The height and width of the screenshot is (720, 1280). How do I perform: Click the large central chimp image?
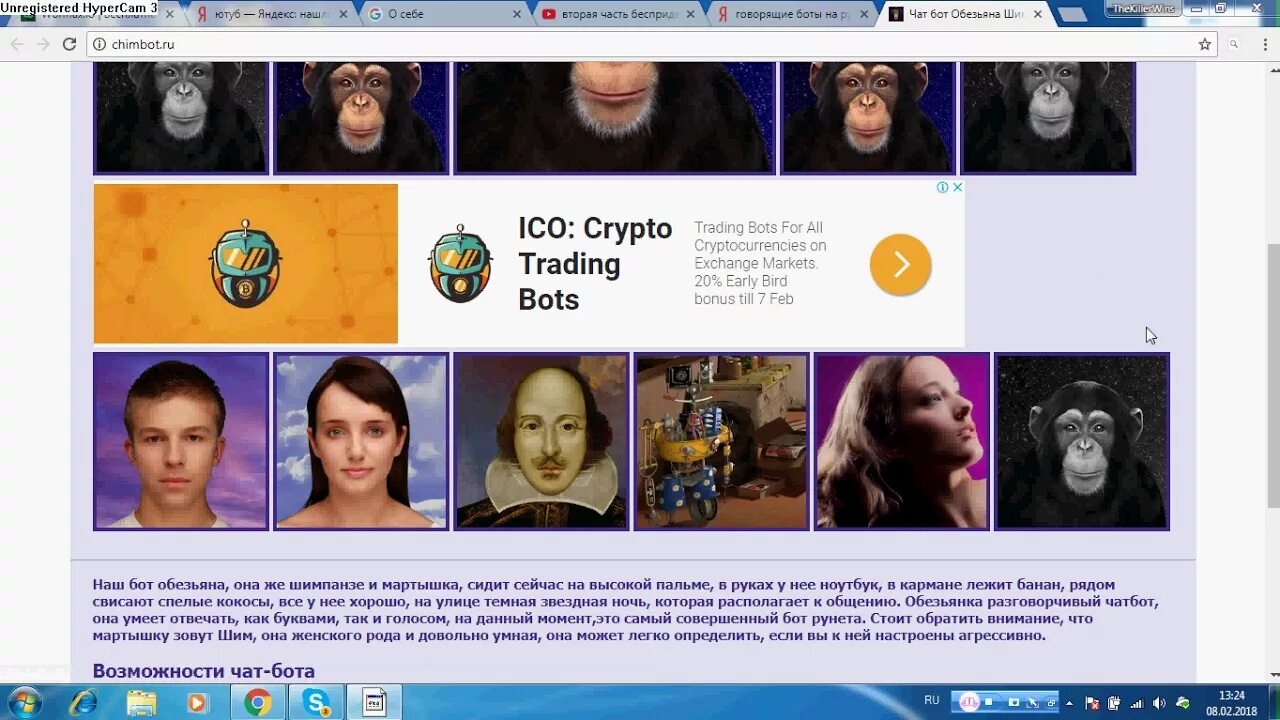click(615, 118)
